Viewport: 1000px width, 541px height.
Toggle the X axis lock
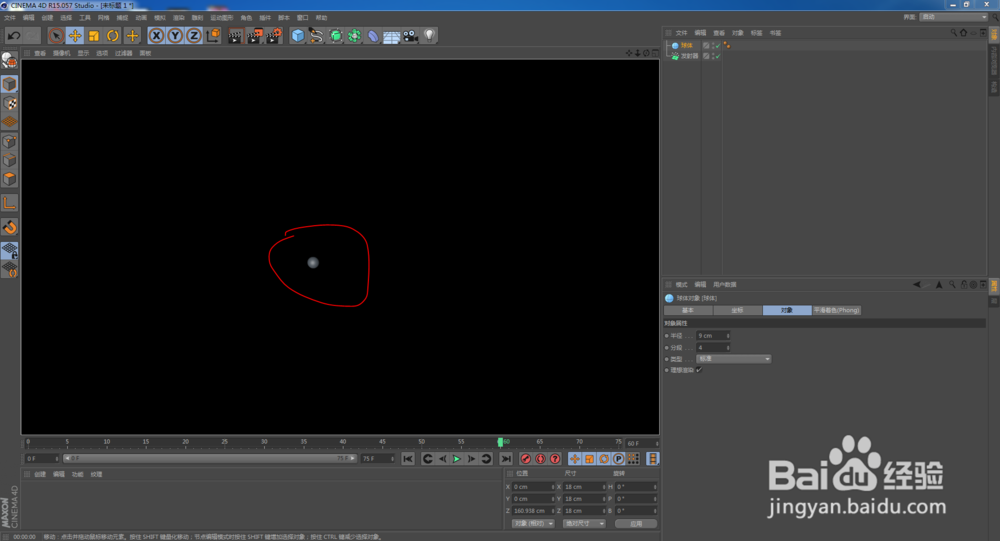[156, 36]
